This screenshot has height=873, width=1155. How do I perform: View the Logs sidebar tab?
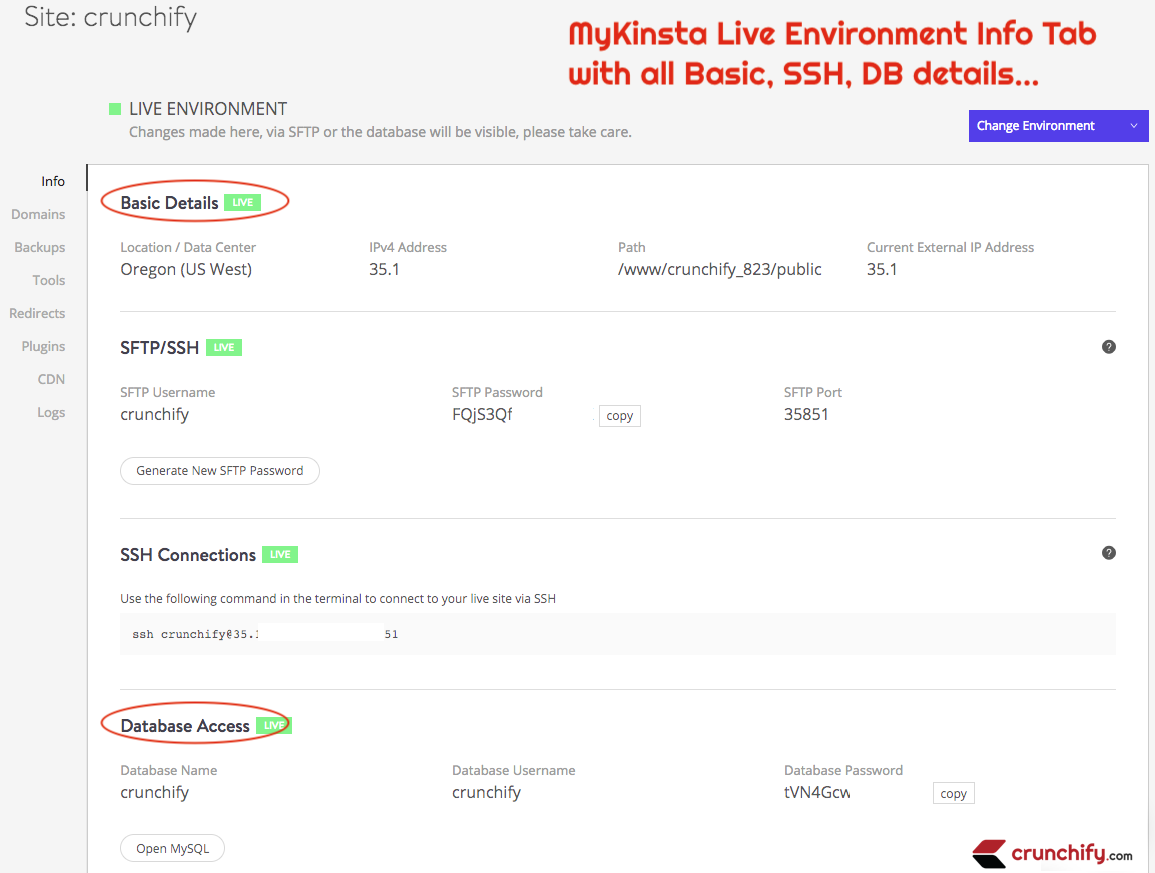pos(51,412)
